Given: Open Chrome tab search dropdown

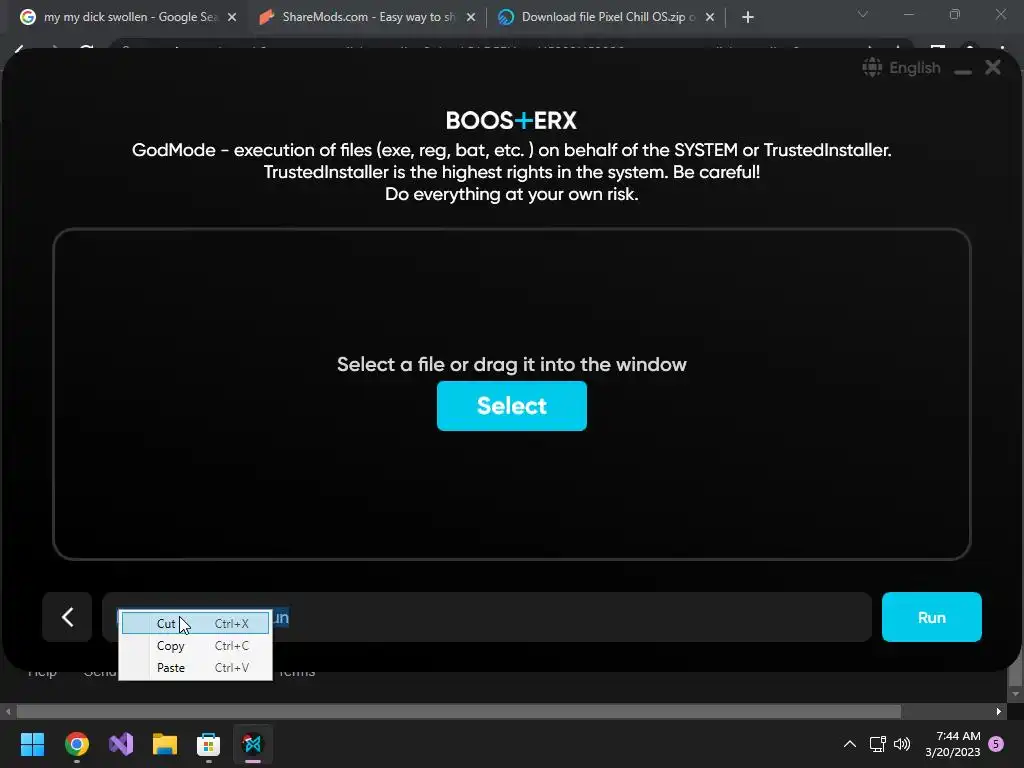Looking at the screenshot, I should tap(863, 14).
